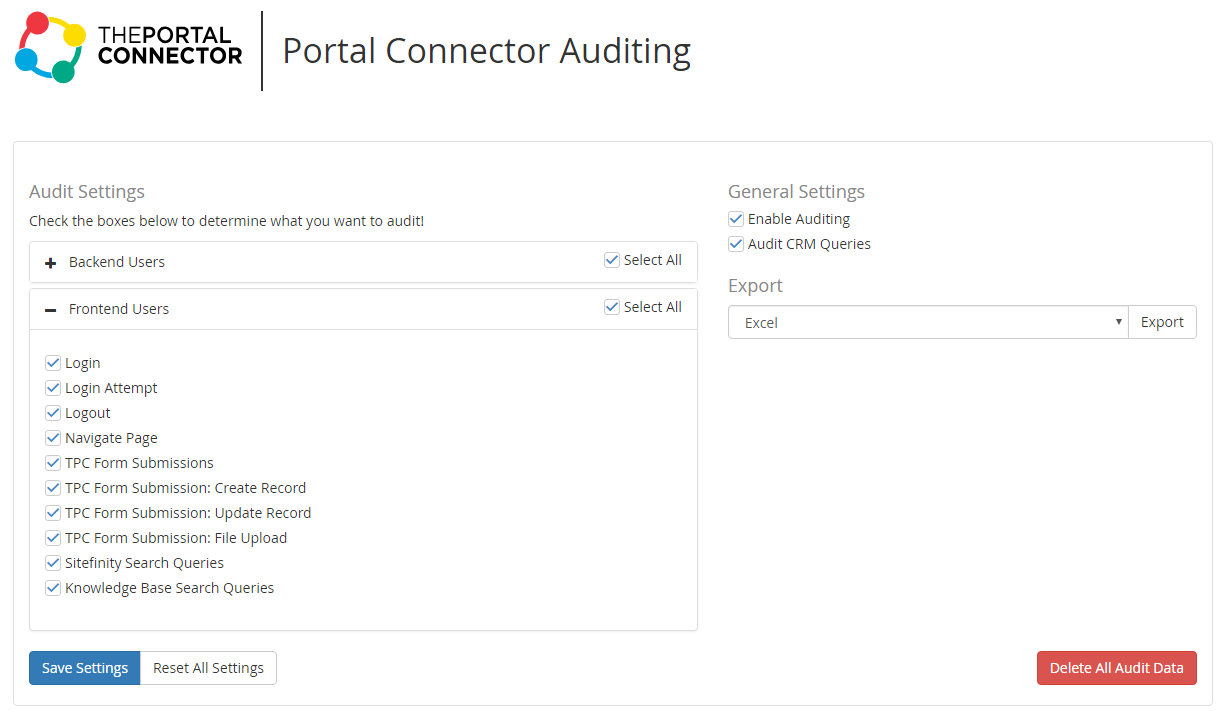Toggle Sitefinity Search Queries checkbox
This screenshot has width=1226, height=719.
coord(53,563)
